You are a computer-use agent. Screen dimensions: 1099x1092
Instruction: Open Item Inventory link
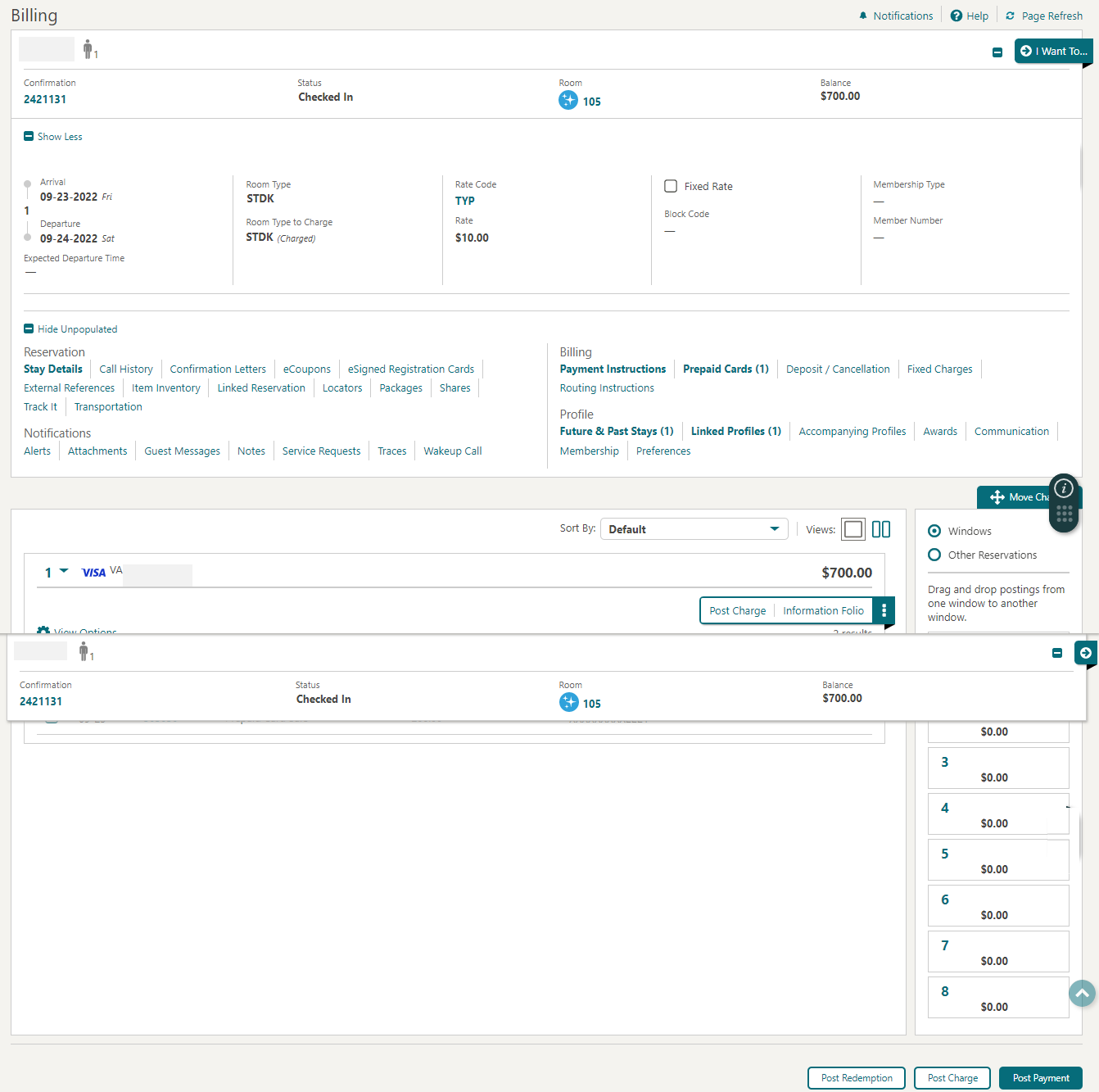coord(166,388)
